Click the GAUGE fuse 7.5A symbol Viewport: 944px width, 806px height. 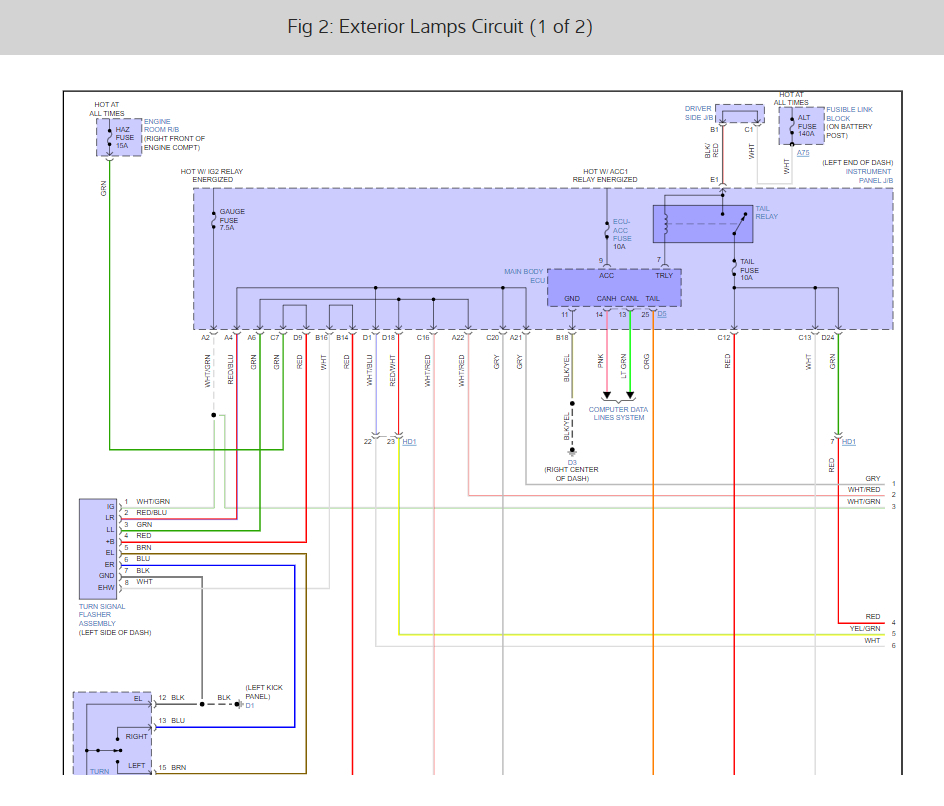point(213,219)
